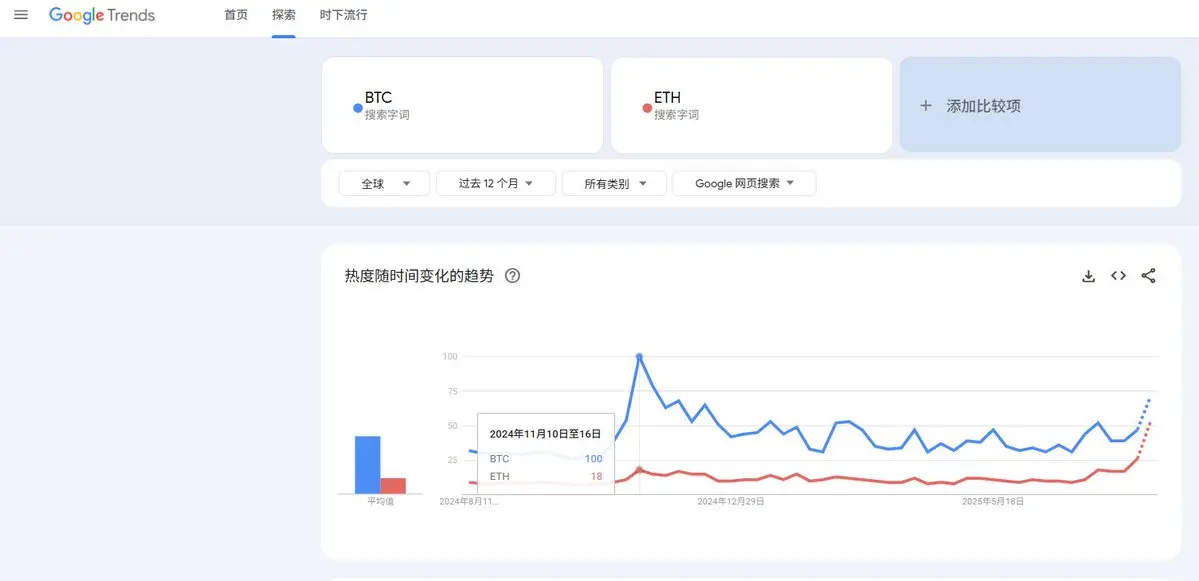The width and height of the screenshot is (1199, 581).
Task: Click the Google Trends logo
Action: coord(102,15)
